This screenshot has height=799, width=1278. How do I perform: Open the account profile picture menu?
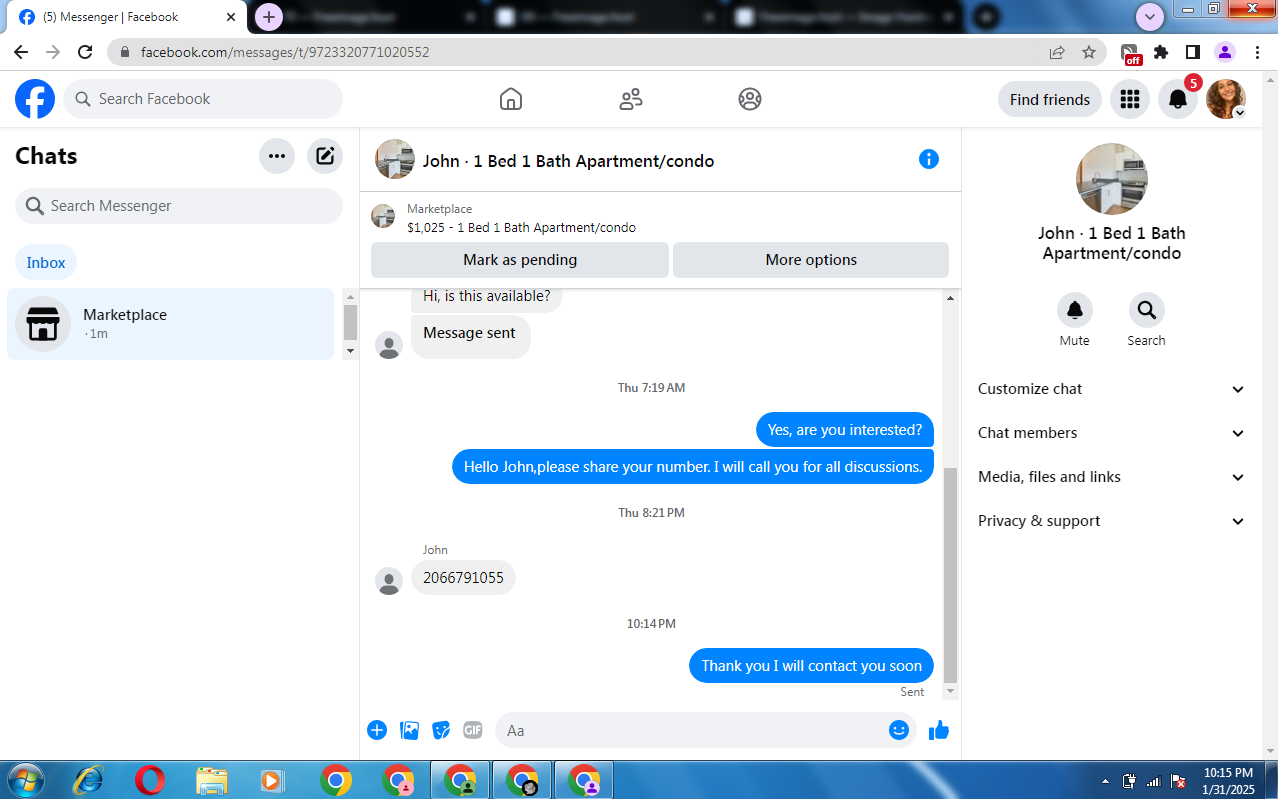1226,99
